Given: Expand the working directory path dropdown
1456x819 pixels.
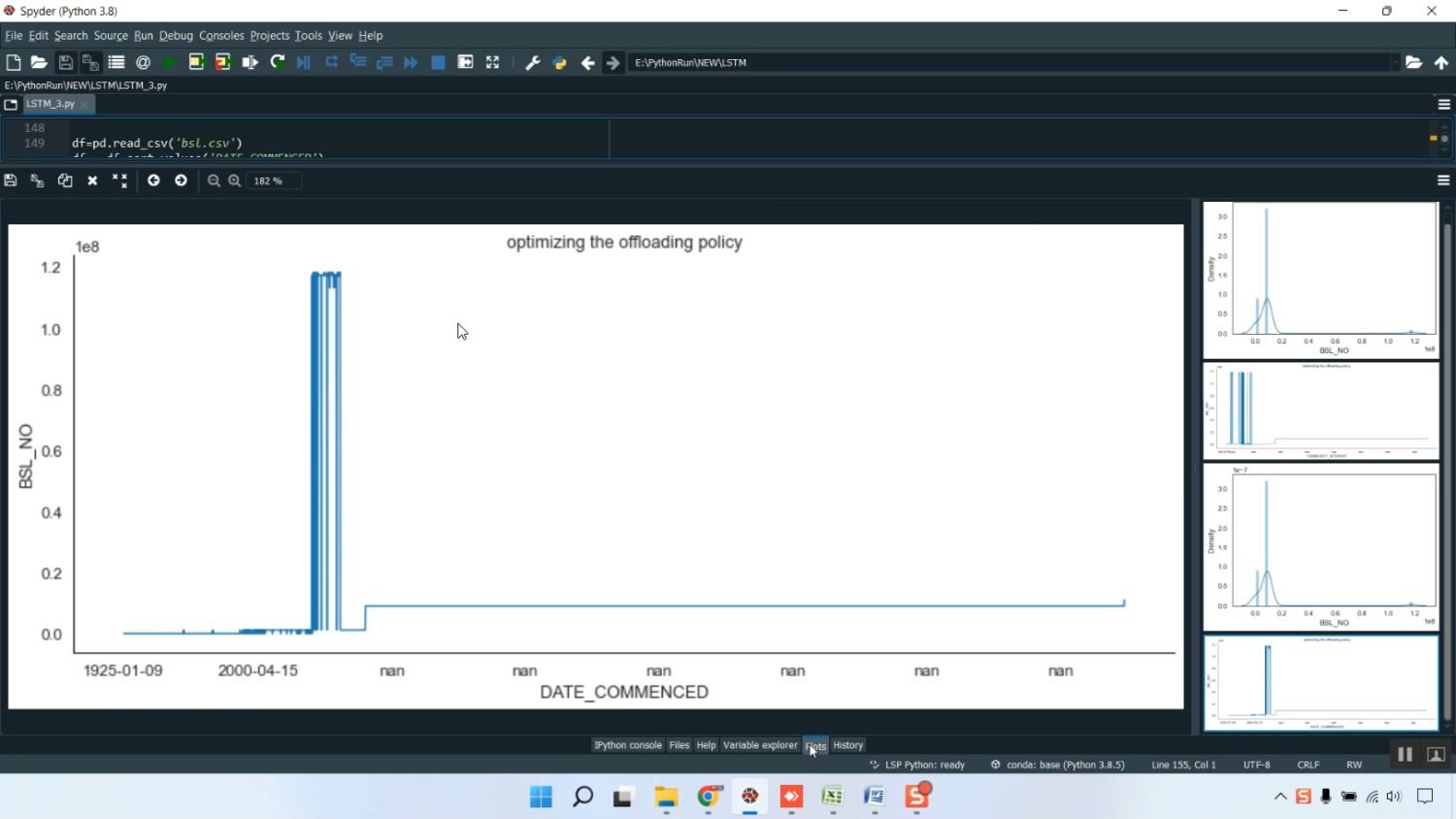Looking at the screenshot, I should pos(1395,62).
